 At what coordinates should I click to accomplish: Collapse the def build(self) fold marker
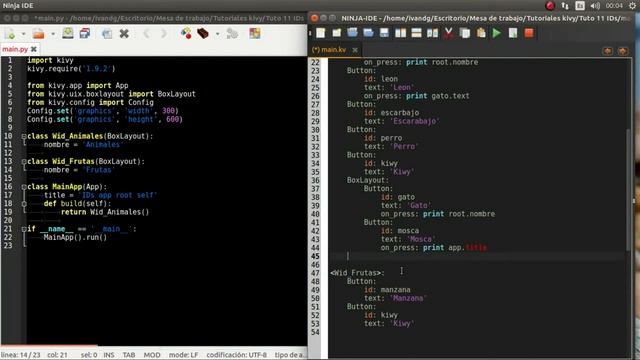(24, 204)
